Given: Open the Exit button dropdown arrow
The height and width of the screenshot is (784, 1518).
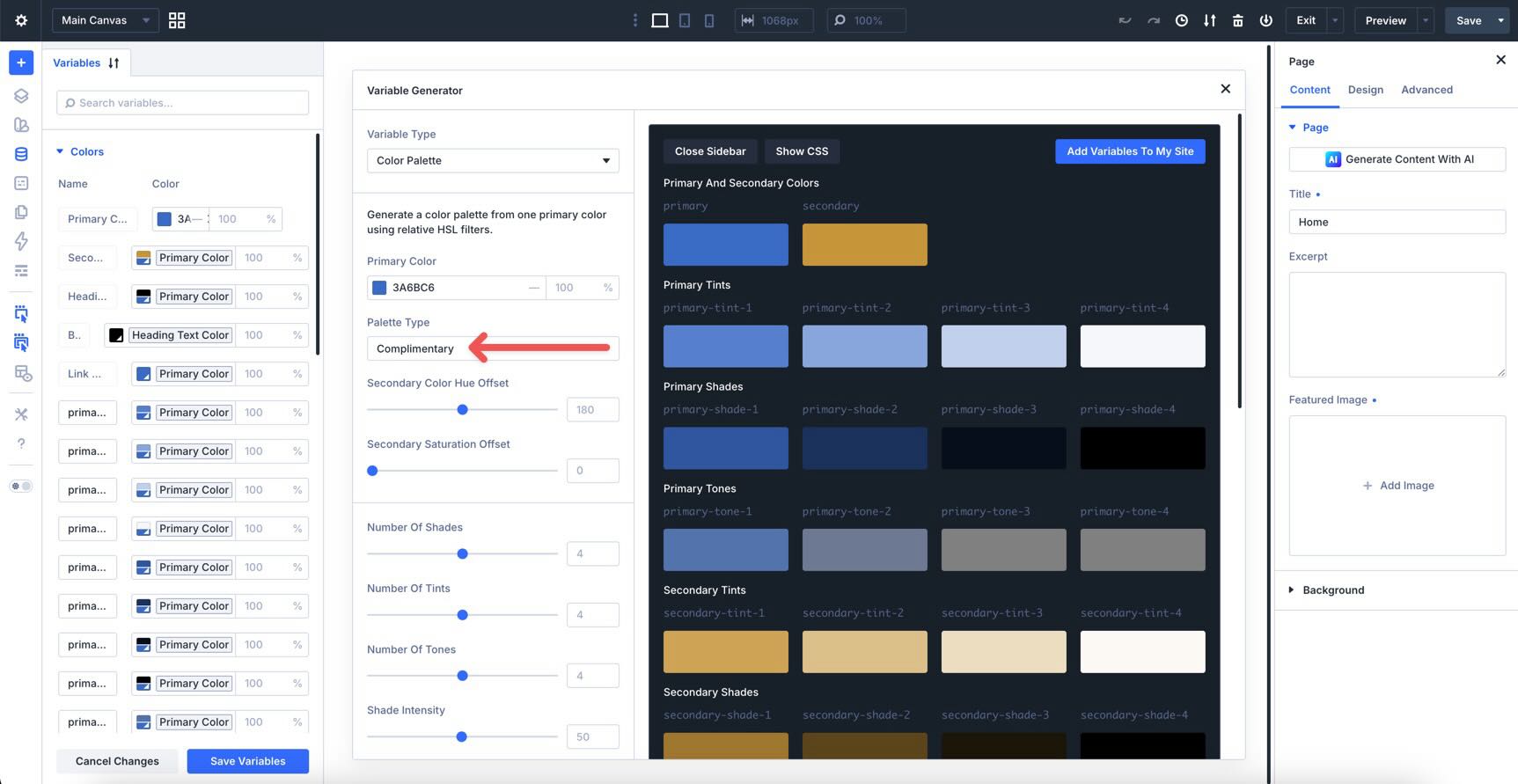Looking at the screenshot, I should pos(1335,20).
